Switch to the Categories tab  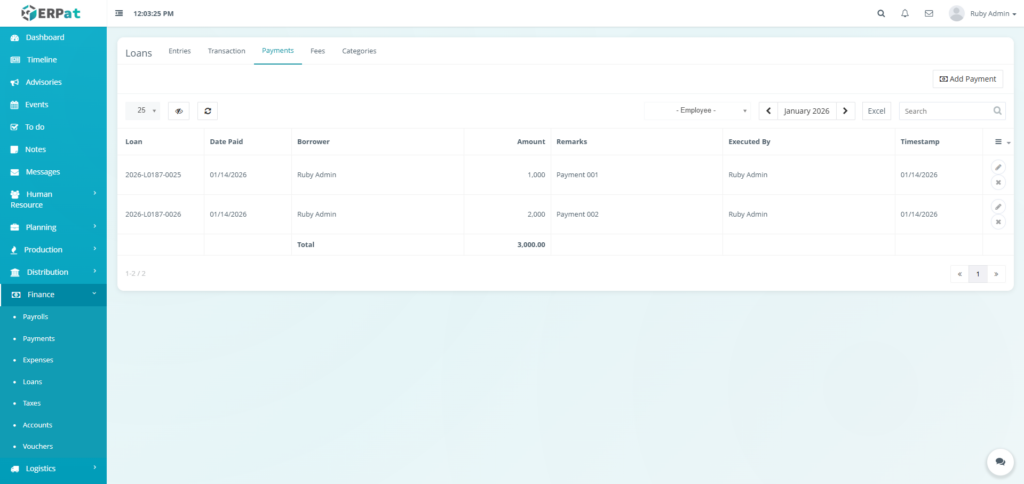[x=359, y=51]
